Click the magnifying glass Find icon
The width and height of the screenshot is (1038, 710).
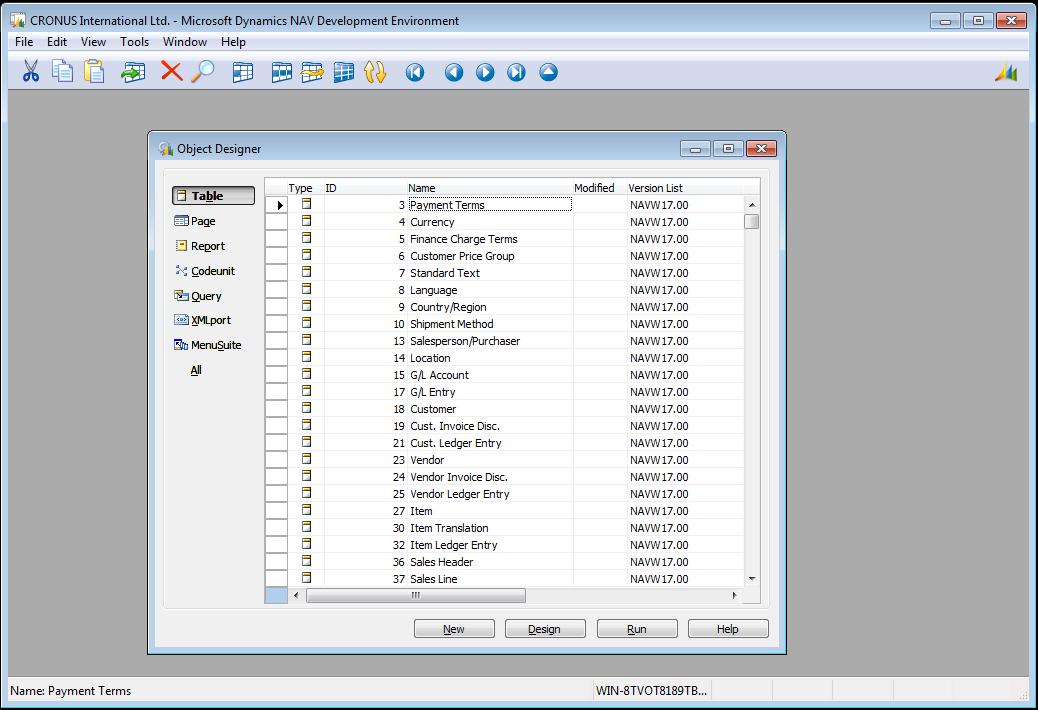[x=203, y=71]
